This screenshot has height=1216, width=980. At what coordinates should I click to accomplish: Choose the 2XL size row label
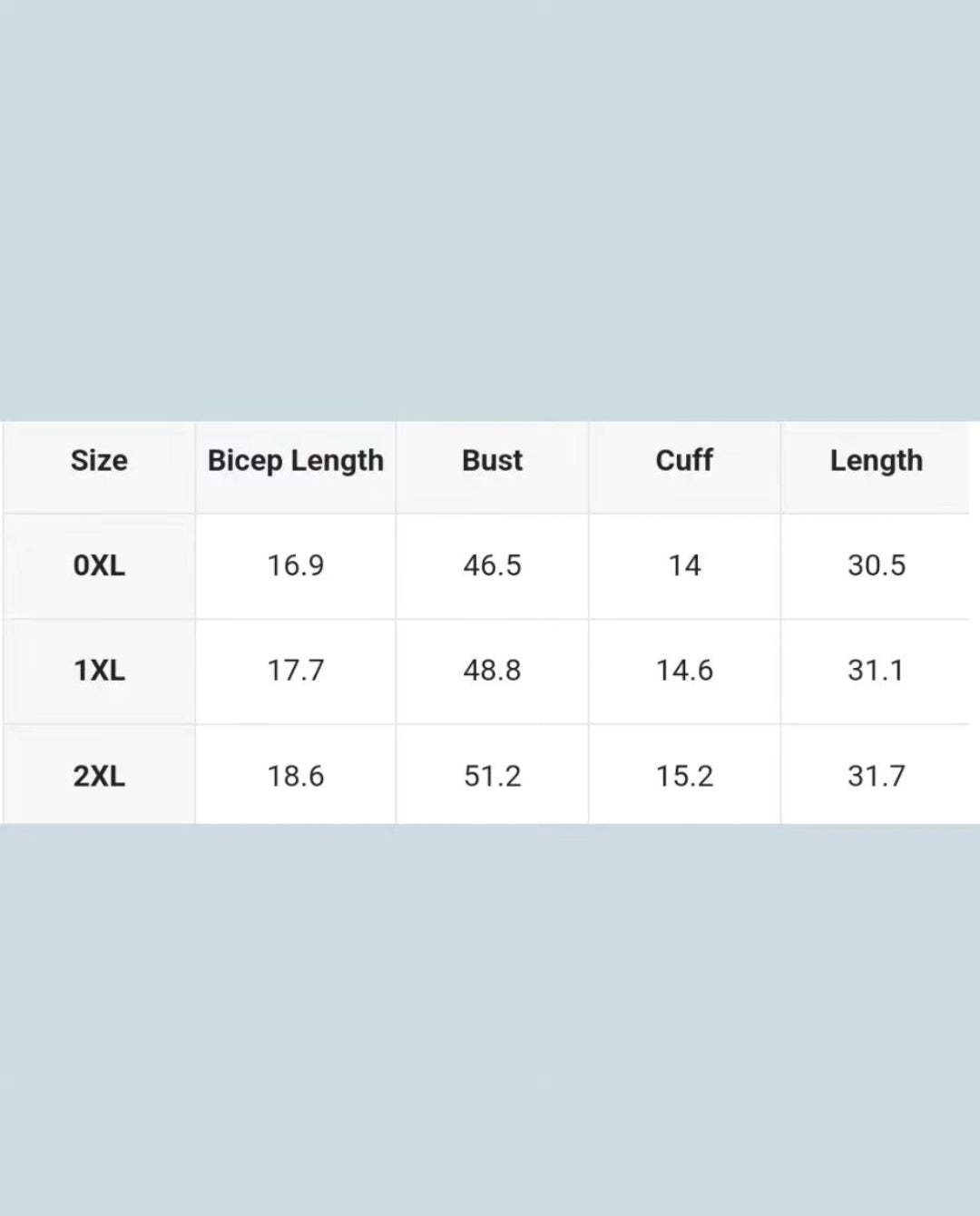pyautogui.click(x=99, y=777)
